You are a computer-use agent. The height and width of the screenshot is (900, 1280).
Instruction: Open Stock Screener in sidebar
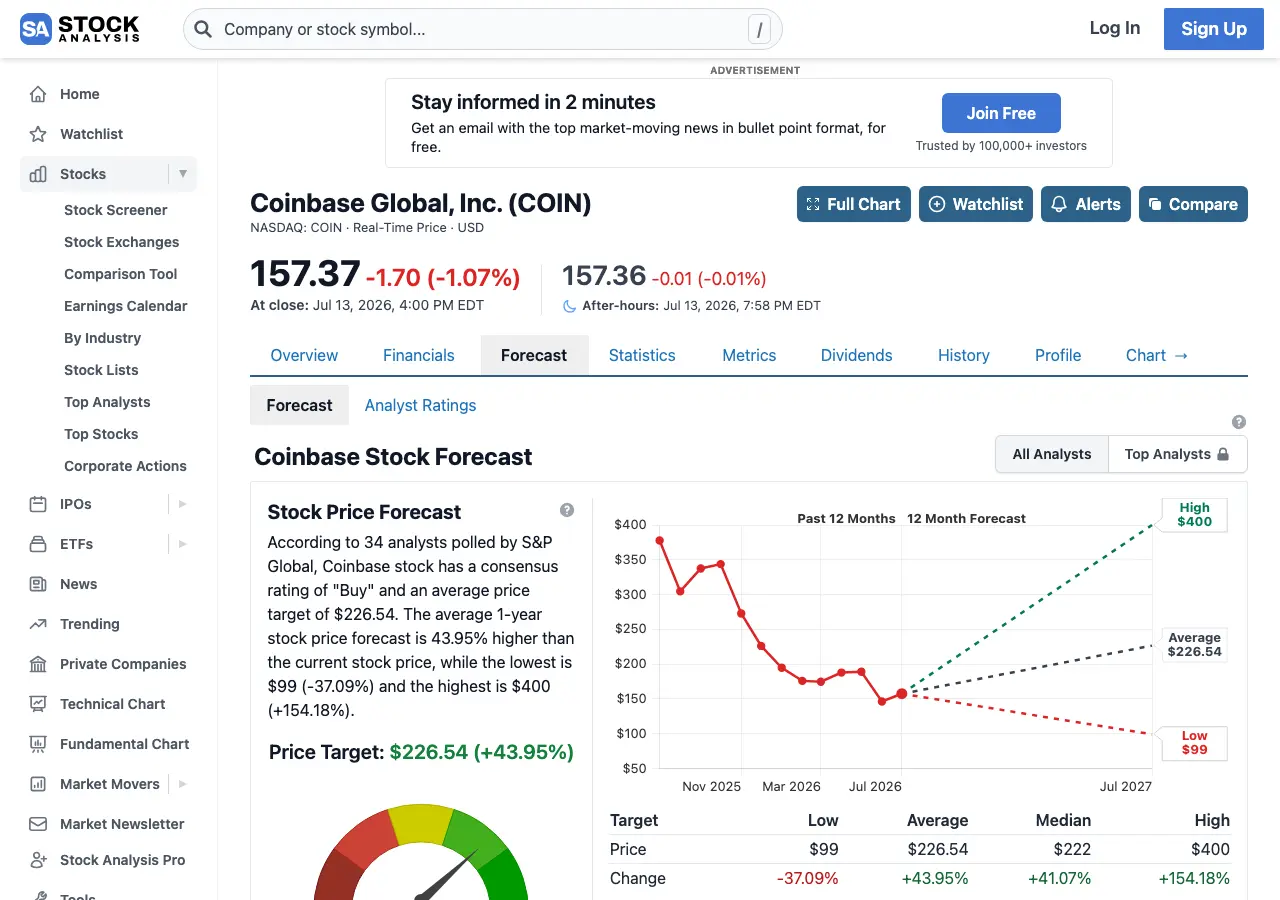tap(116, 210)
